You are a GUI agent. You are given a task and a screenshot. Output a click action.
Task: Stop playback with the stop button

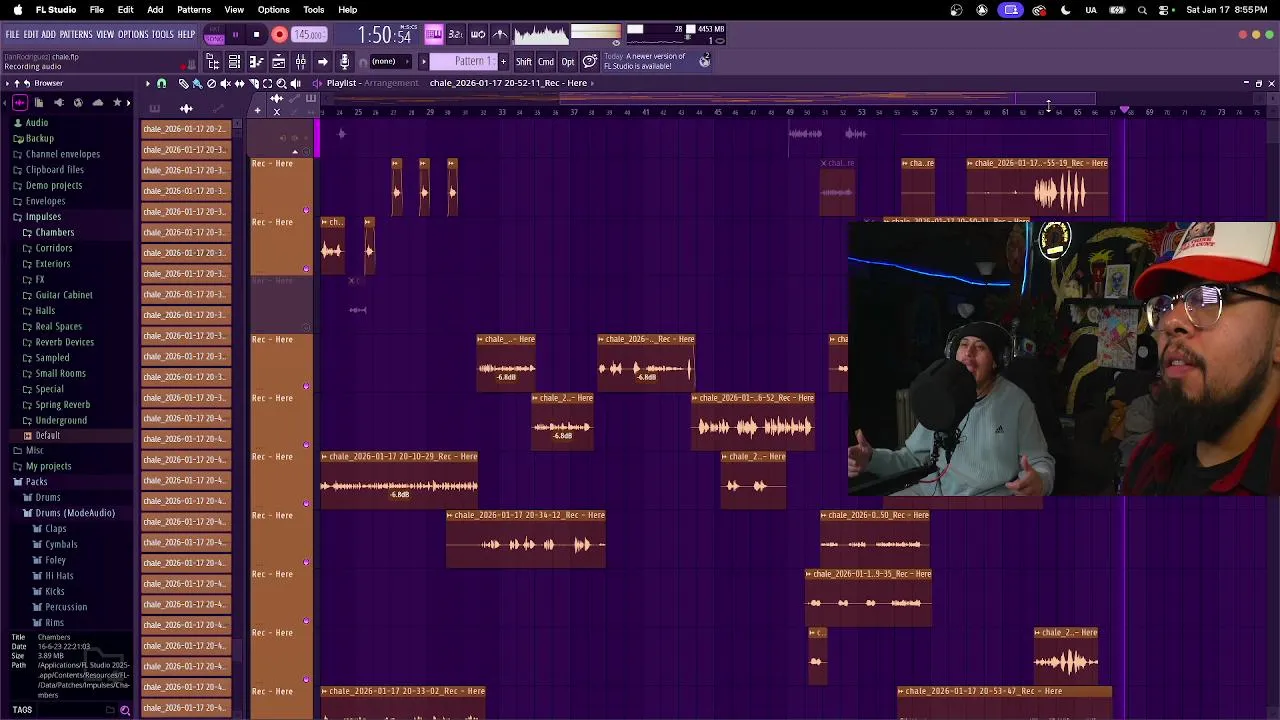[256, 35]
